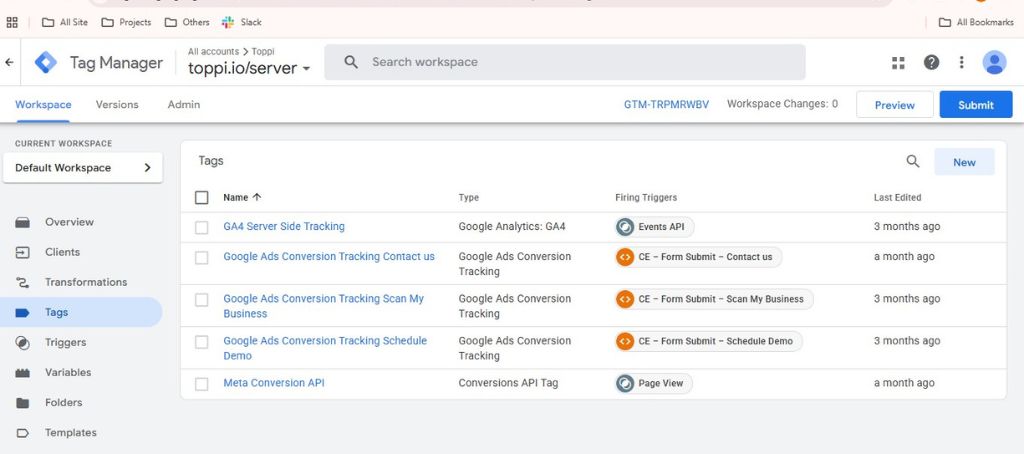Click the back arrow beside Tag Manager logo
1024x454 pixels.
pos(10,62)
